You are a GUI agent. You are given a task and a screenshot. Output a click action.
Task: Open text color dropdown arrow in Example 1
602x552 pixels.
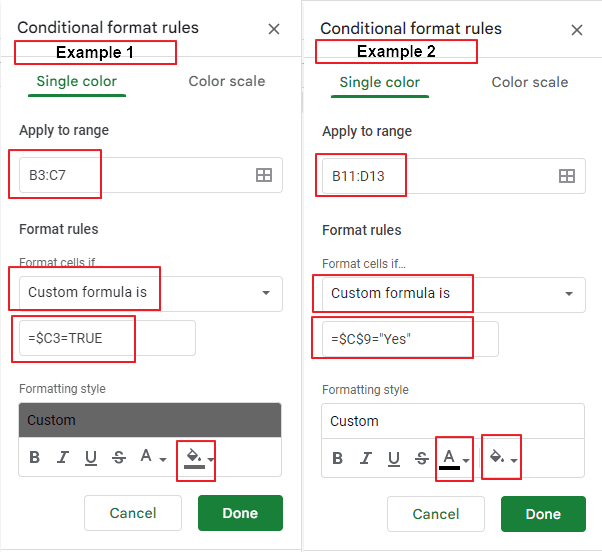163,459
